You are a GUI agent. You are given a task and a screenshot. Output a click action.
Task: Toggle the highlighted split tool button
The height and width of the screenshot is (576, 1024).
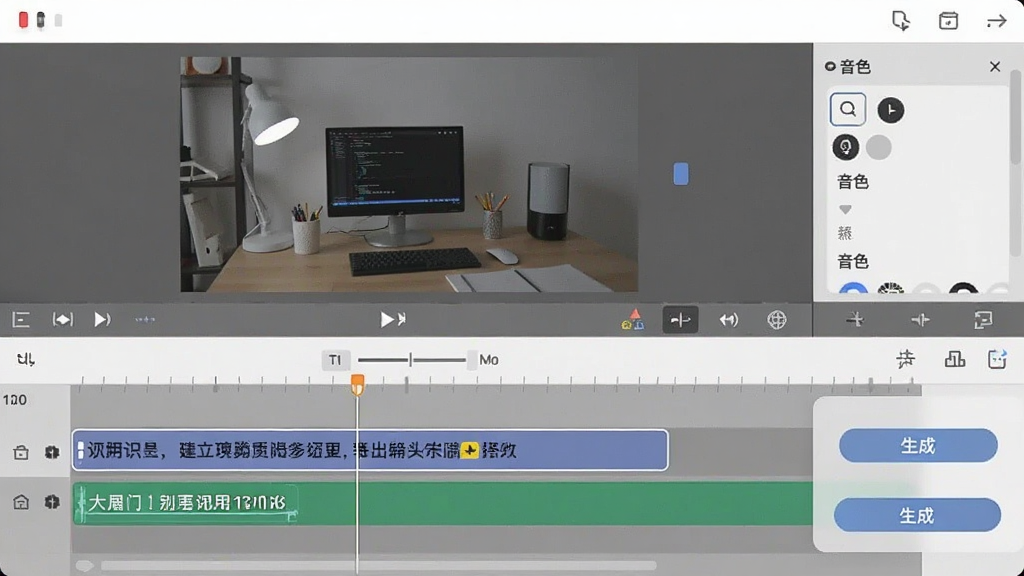point(680,320)
